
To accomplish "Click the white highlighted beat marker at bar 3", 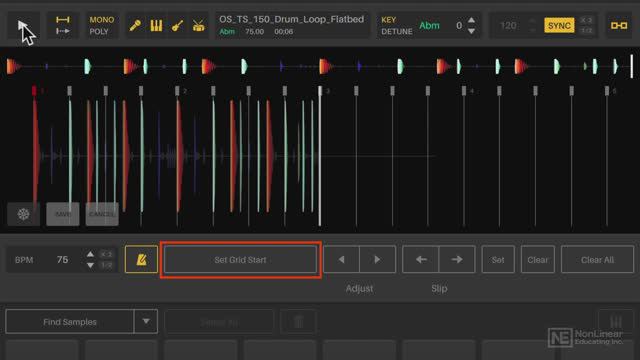I will [320, 91].
